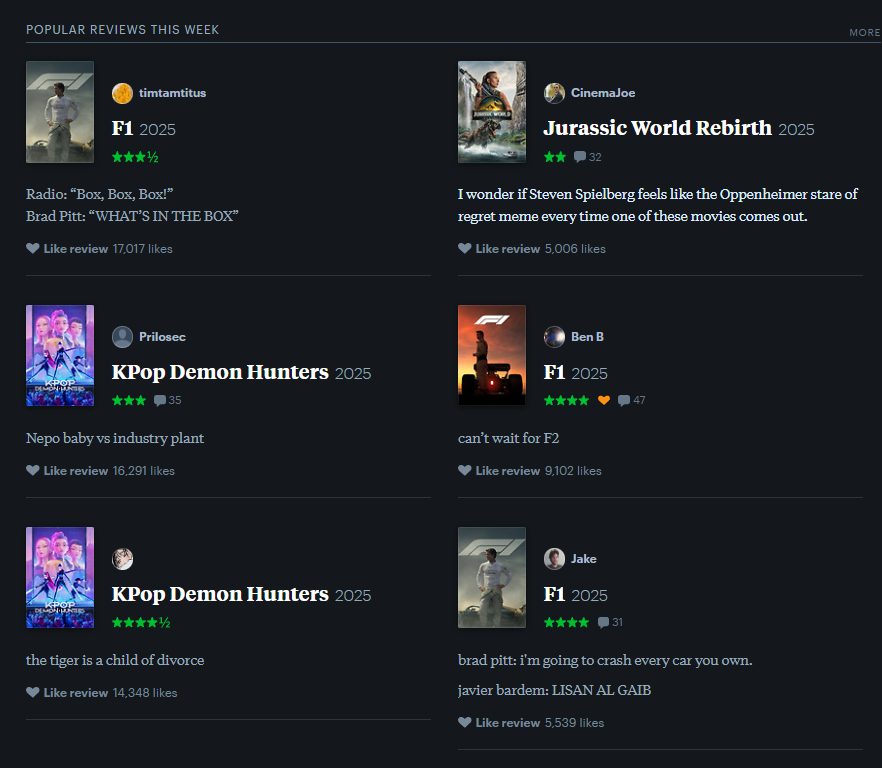Click the orange liked heart on Ben B's review
The width and height of the screenshot is (882, 768).
click(x=604, y=400)
